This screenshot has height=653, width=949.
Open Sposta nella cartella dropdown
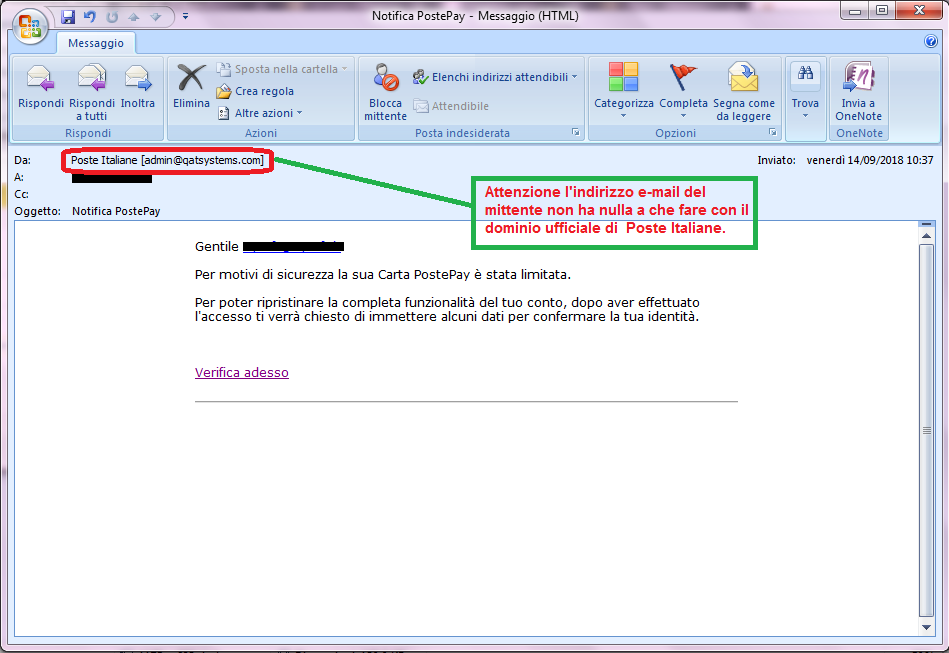coord(283,69)
